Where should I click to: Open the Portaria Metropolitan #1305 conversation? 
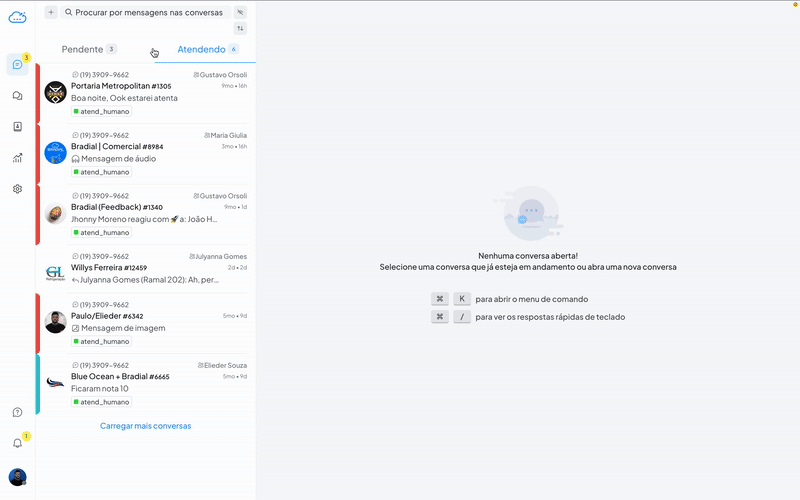click(x=150, y=93)
